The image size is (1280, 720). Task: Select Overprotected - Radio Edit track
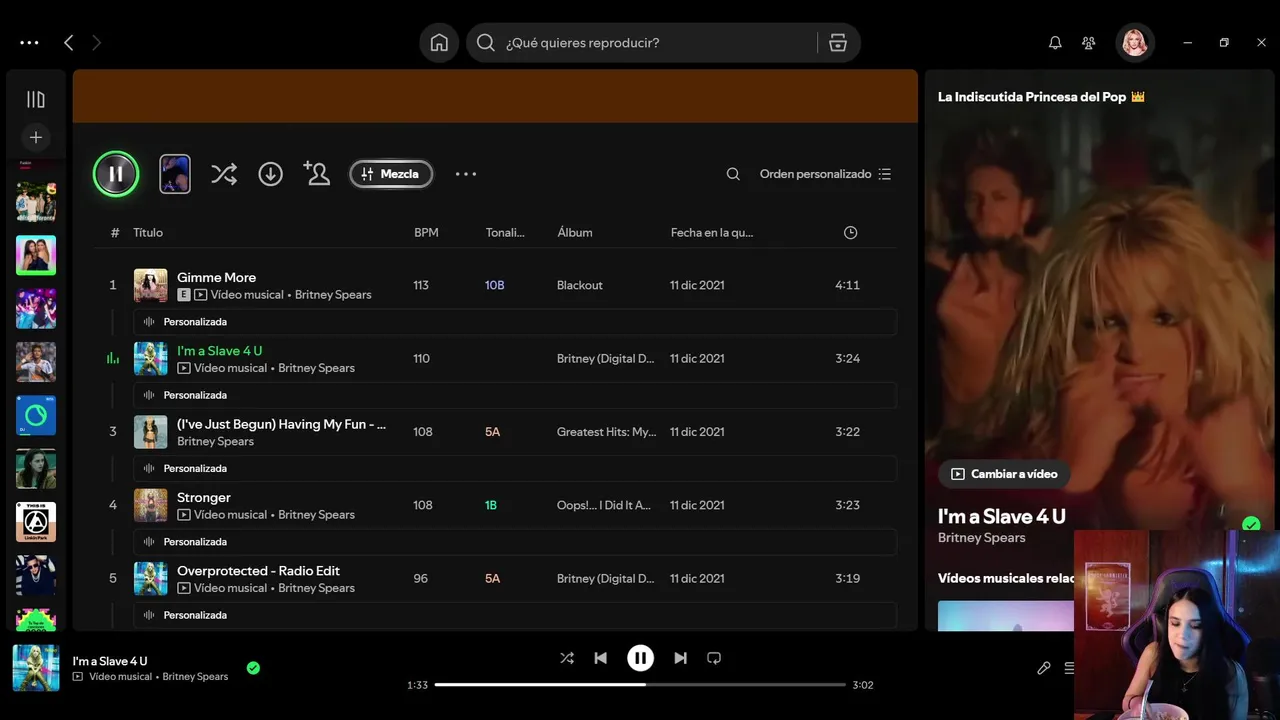pyautogui.click(x=258, y=571)
